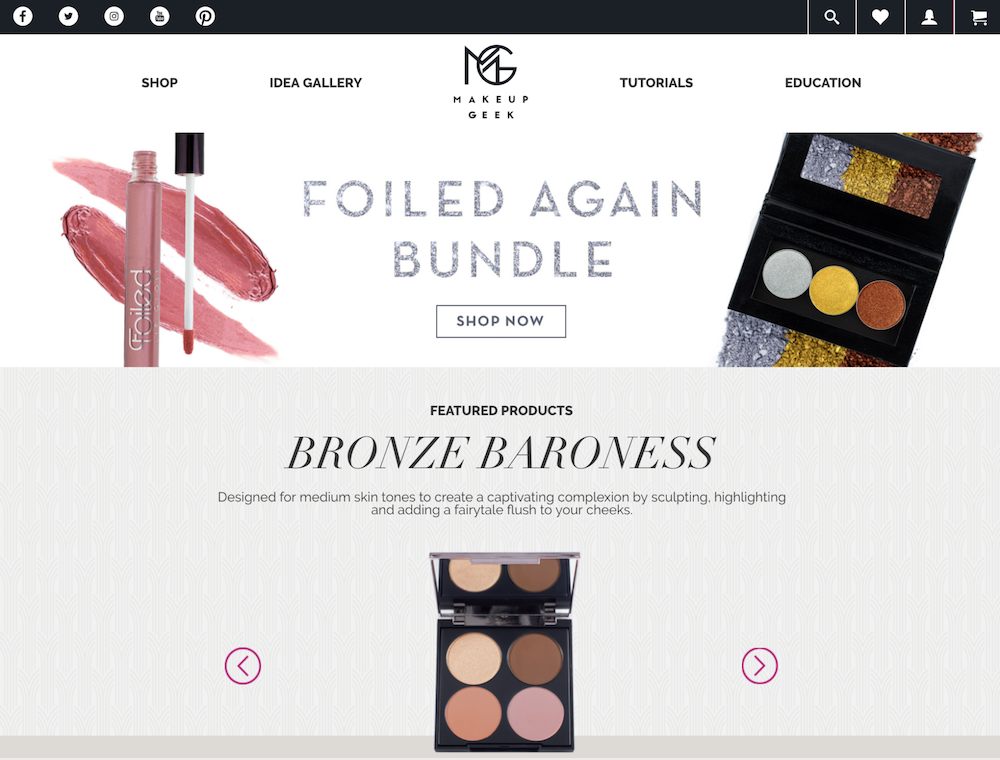
Task: Open the Pinterest icon link
Action: pyautogui.click(x=205, y=16)
